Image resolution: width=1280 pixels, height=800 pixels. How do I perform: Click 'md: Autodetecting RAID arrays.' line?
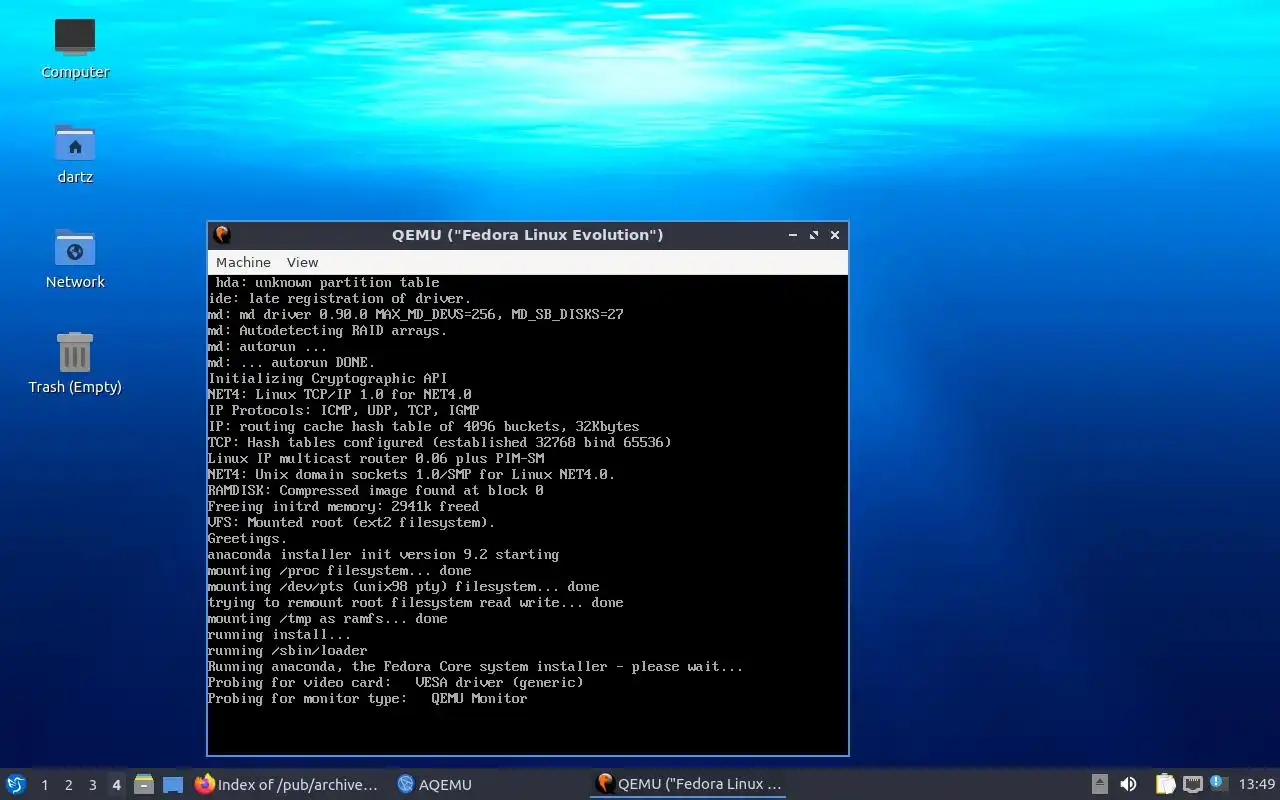coord(327,330)
